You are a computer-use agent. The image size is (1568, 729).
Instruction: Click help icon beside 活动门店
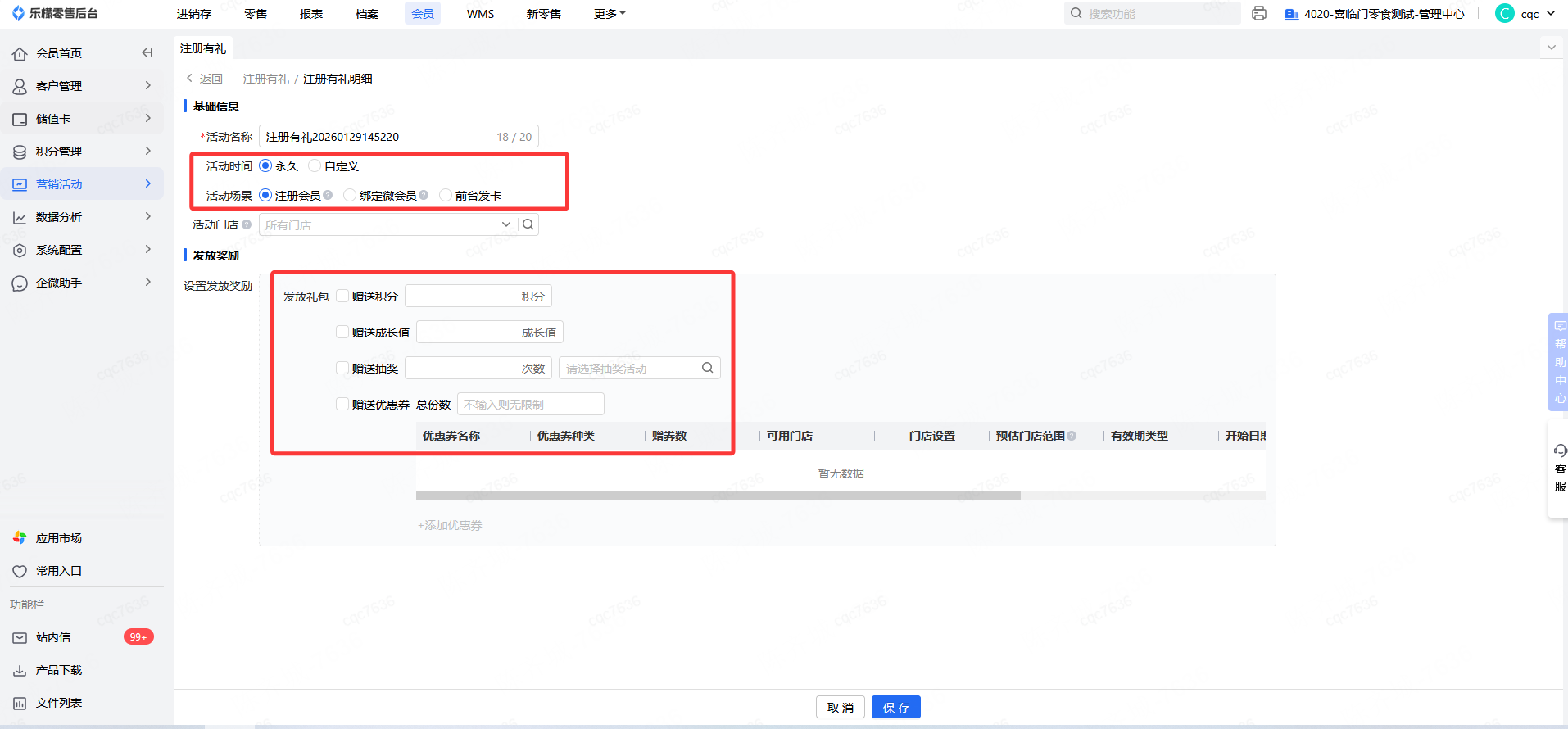pyautogui.click(x=247, y=224)
